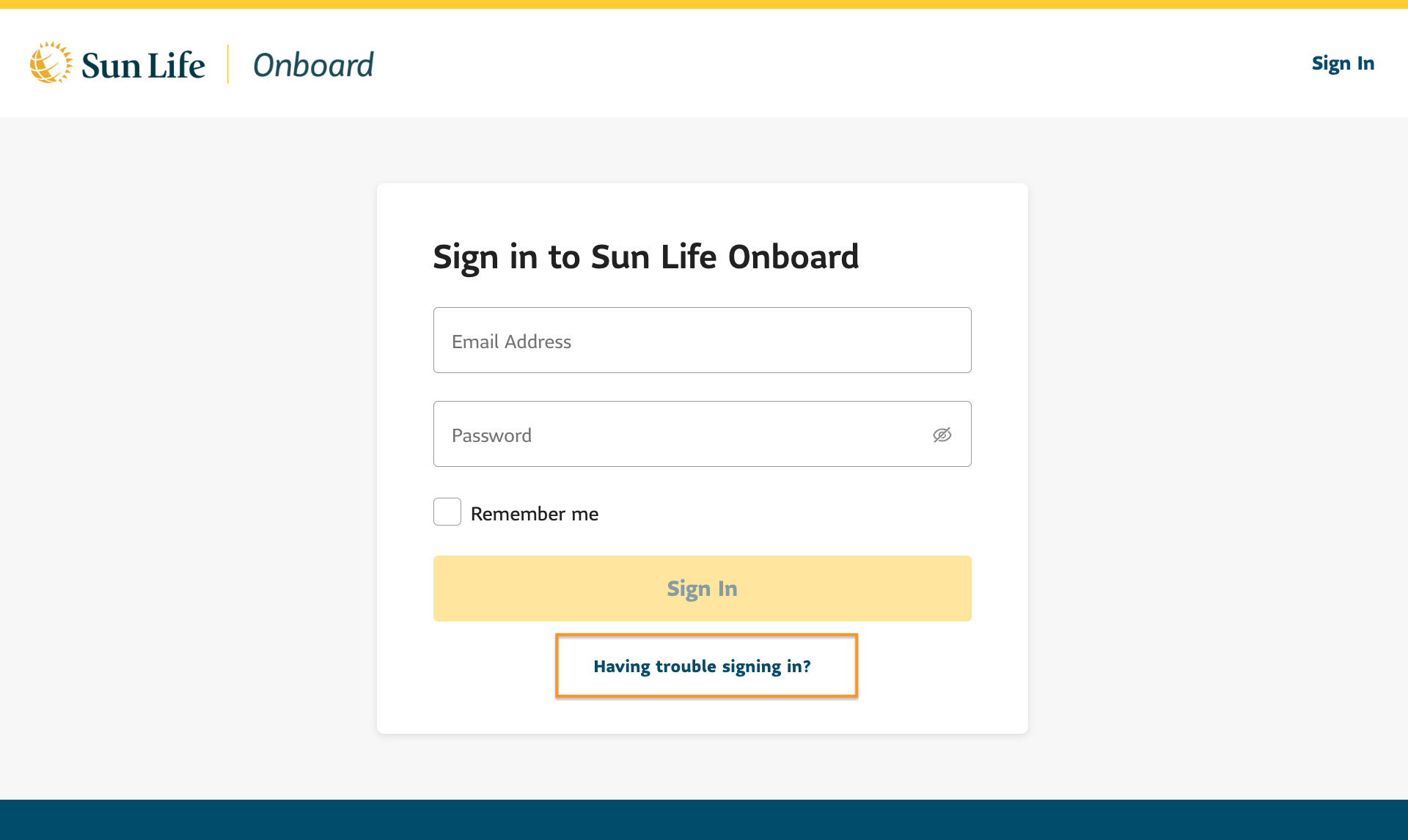Click the dark blue footer bar

click(x=704, y=819)
